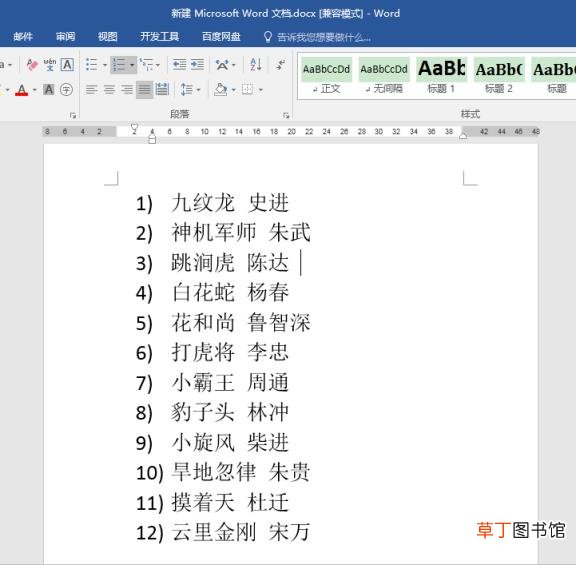
Task: Toggle show/hide formatting marks
Action: 280,65
